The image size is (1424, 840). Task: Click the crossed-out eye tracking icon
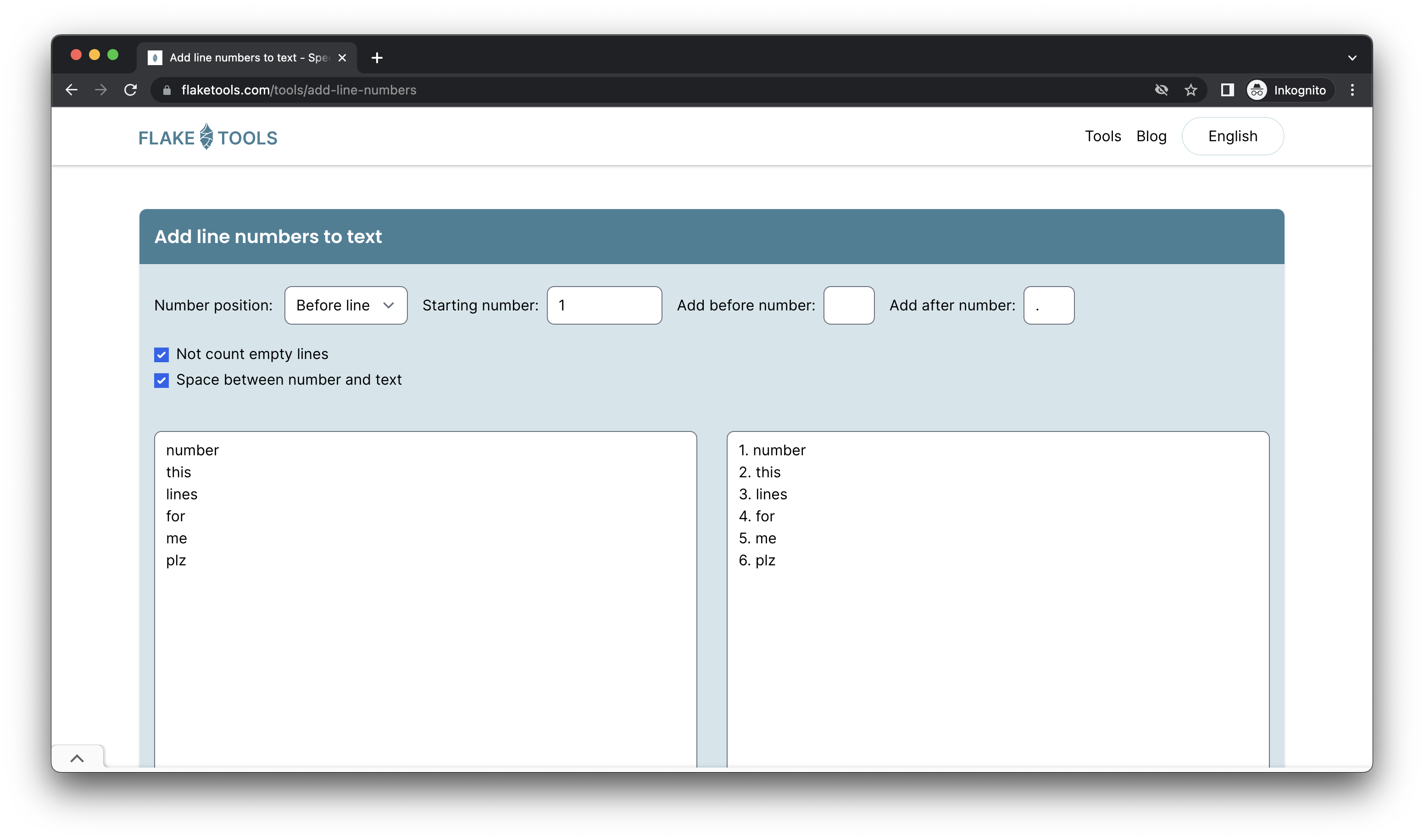1161,90
